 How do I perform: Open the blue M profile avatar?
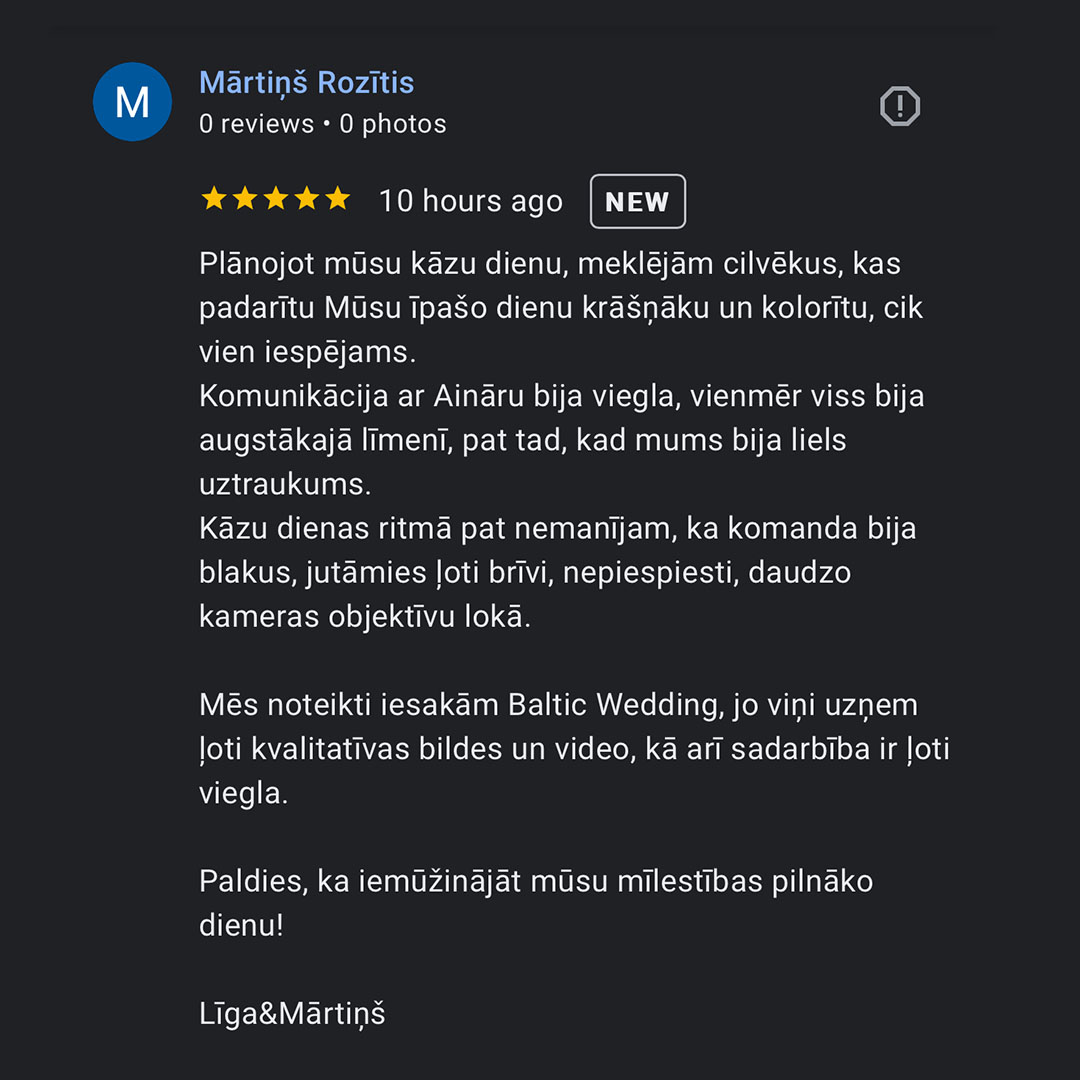pyautogui.click(x=132, y=102)
